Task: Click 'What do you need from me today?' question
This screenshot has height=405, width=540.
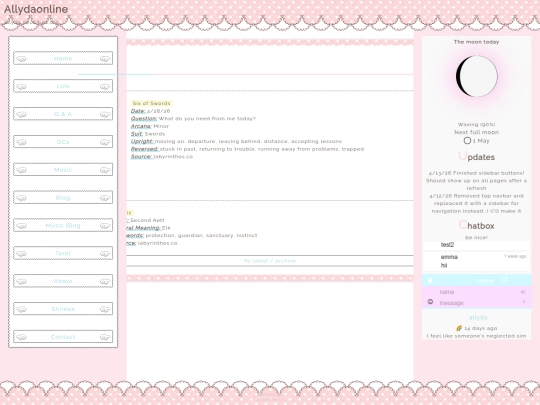Action: coord(207,118)
